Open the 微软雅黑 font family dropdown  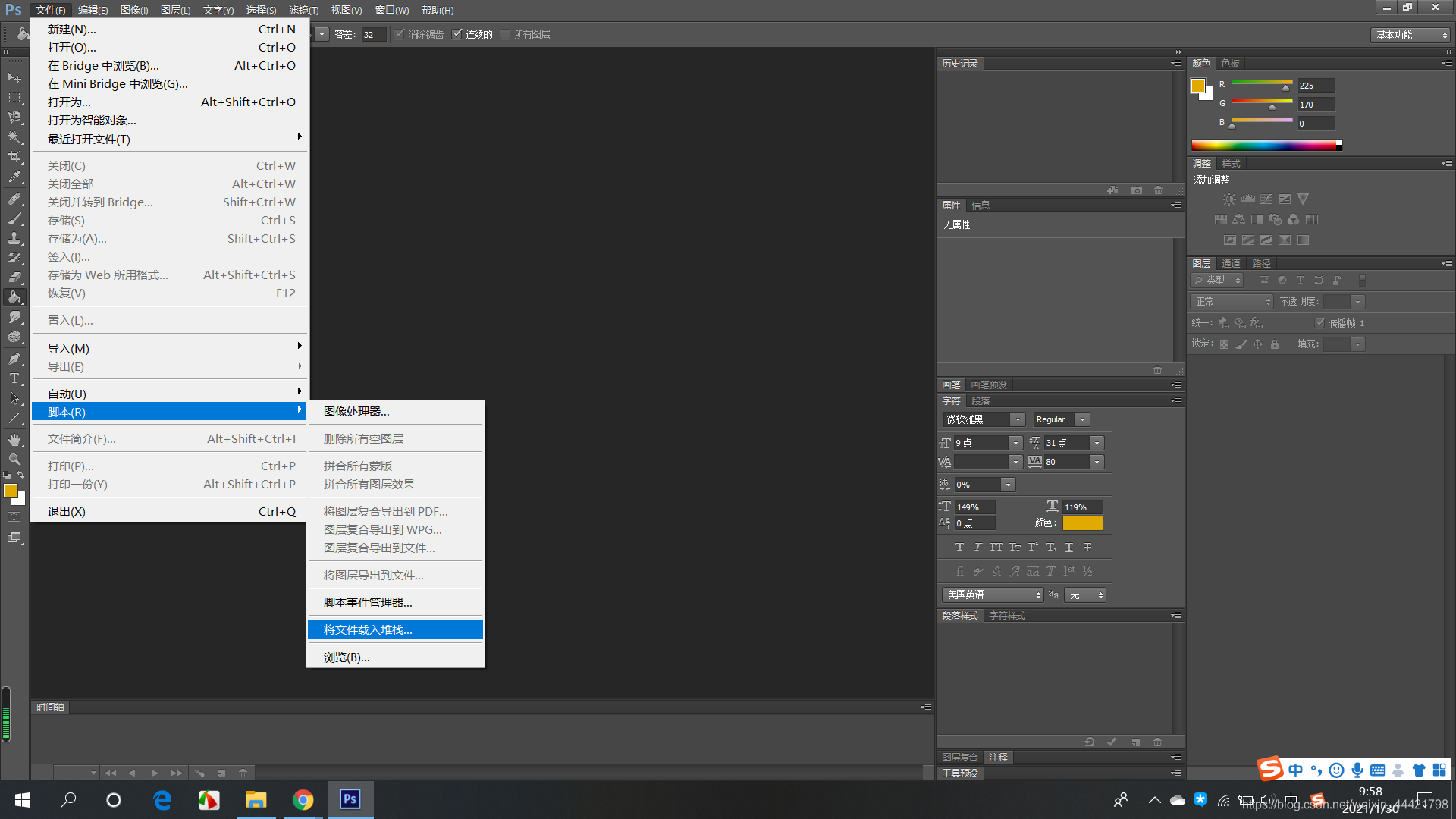click(1018, 419)
